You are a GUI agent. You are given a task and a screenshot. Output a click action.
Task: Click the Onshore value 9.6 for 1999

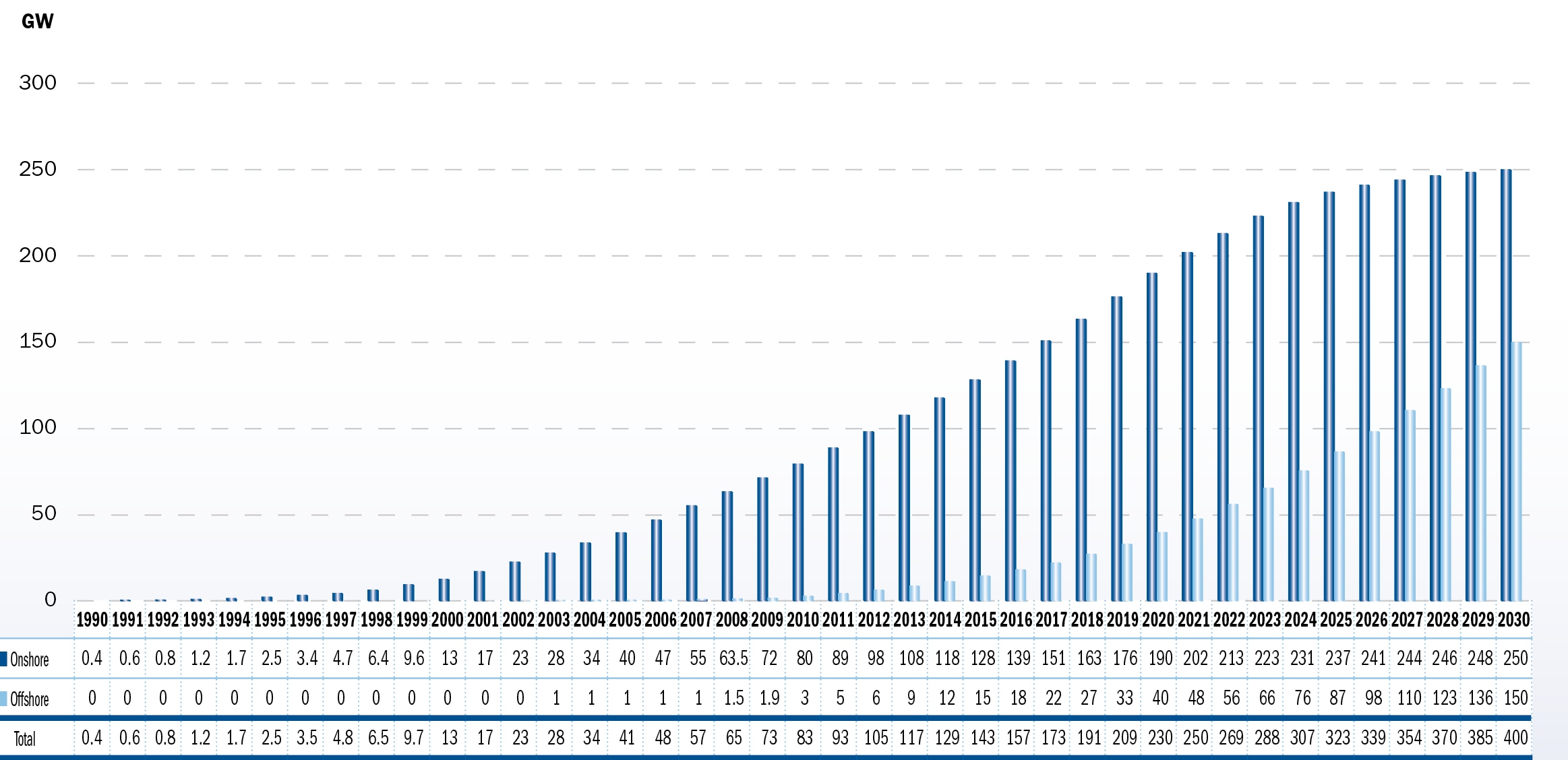[414, 658]
